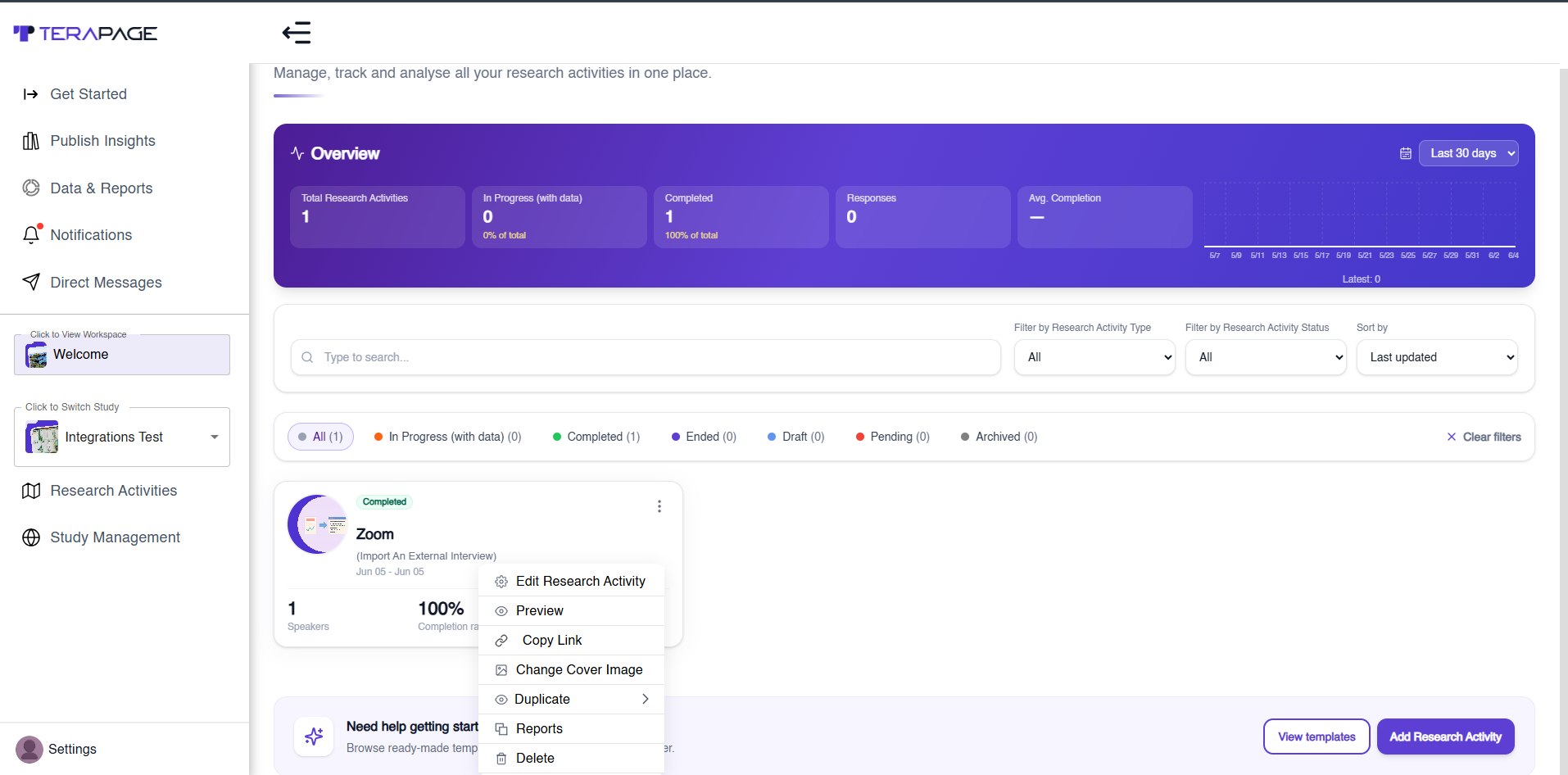
Task: Open Settings in the sidebar
Action: click(x=72, y=750)
